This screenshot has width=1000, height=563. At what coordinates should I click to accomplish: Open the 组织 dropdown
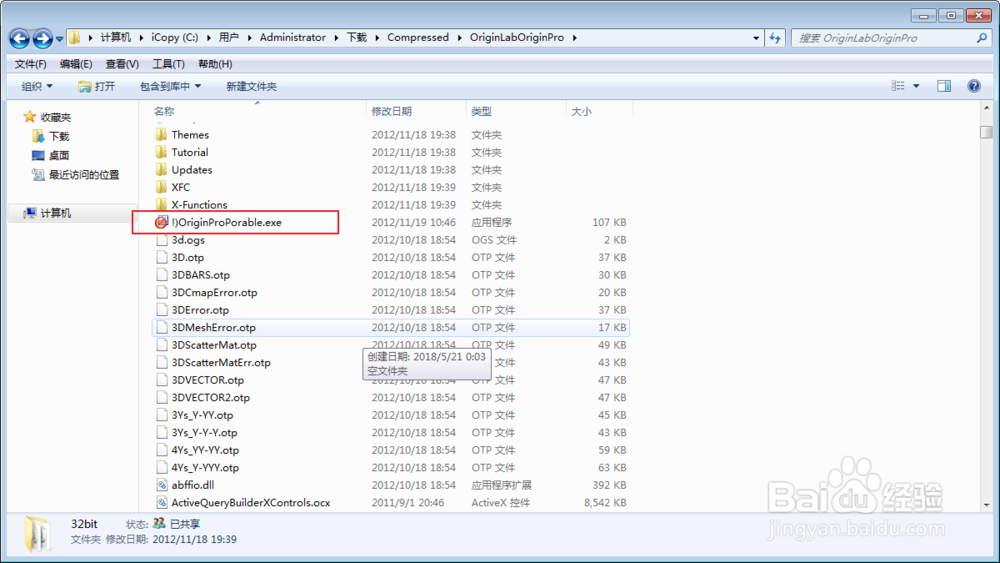[37, 86]
